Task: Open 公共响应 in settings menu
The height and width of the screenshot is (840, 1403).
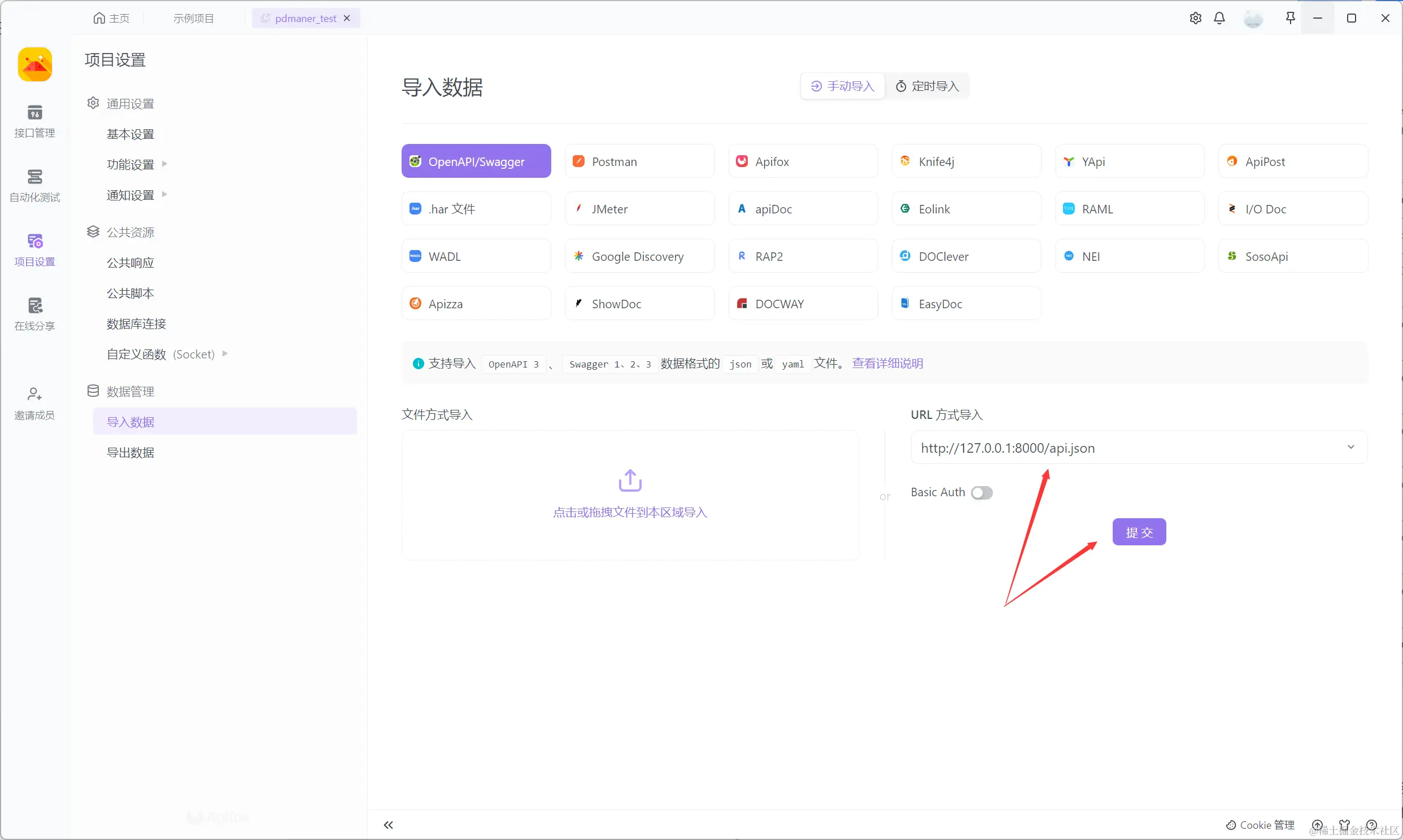Action: tap(130, 262)
